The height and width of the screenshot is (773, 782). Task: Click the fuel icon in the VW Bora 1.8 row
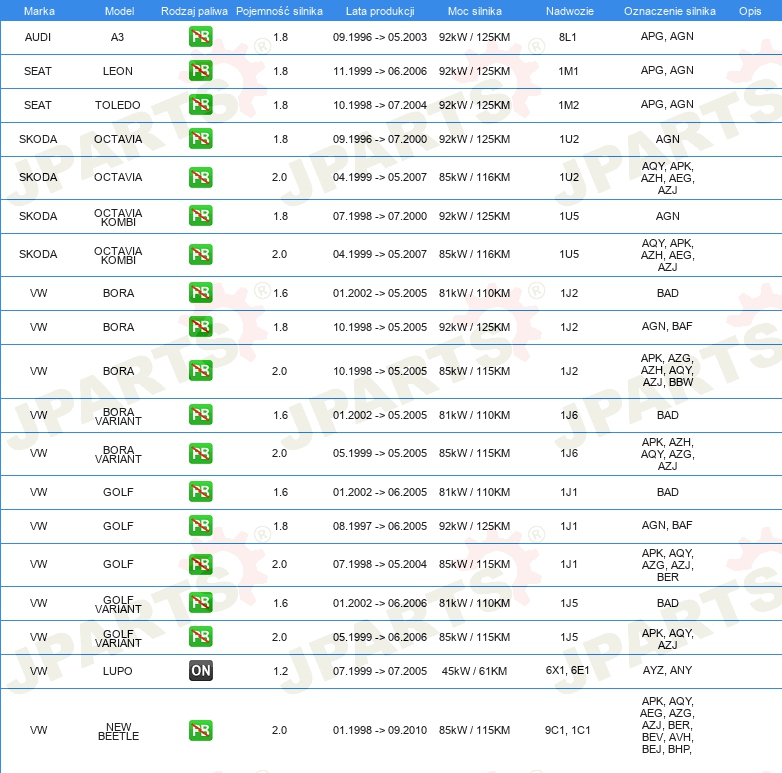pos(200,327)
